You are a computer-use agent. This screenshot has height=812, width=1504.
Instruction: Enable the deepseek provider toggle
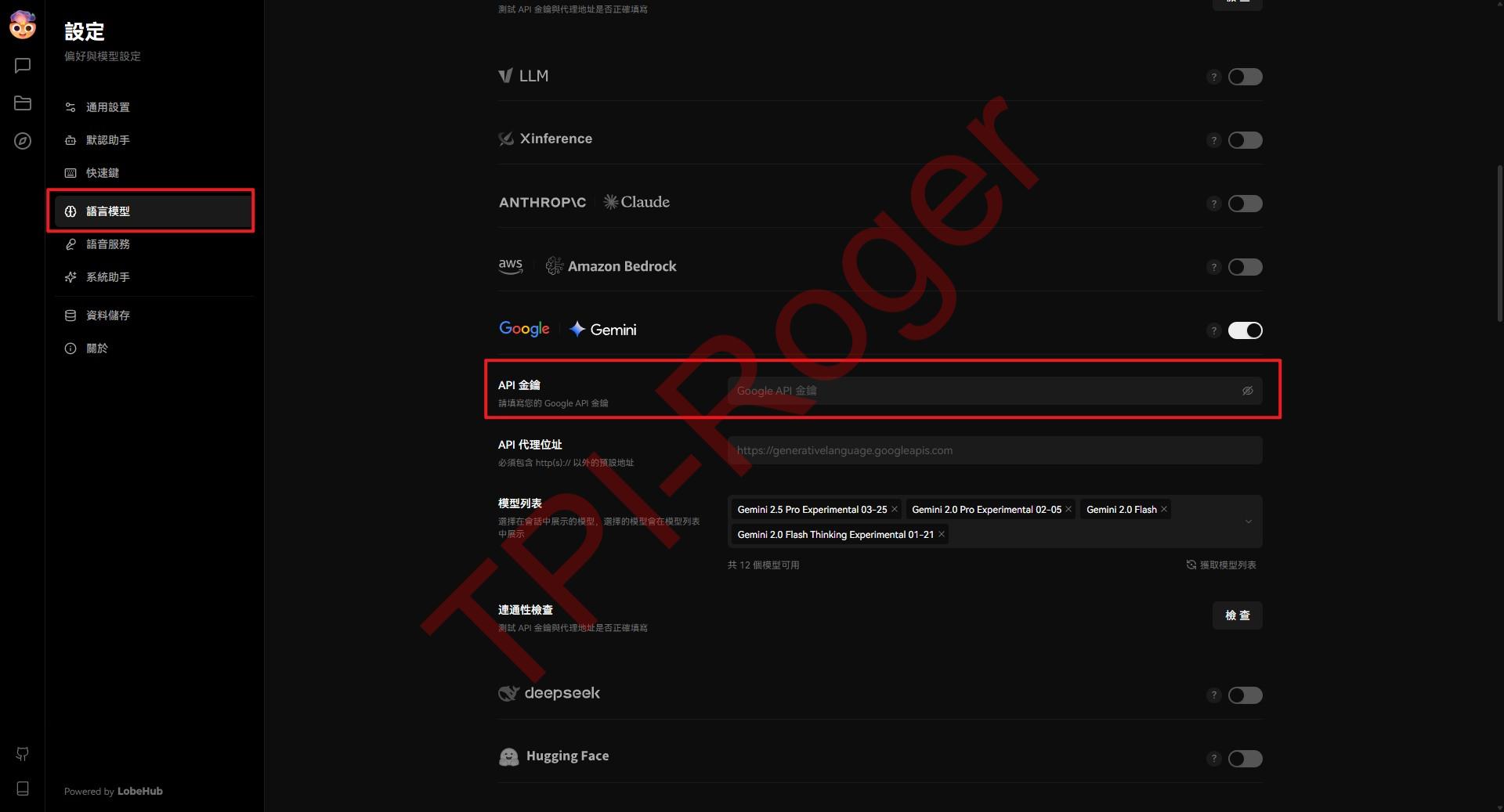click(x=1245, y=695)
